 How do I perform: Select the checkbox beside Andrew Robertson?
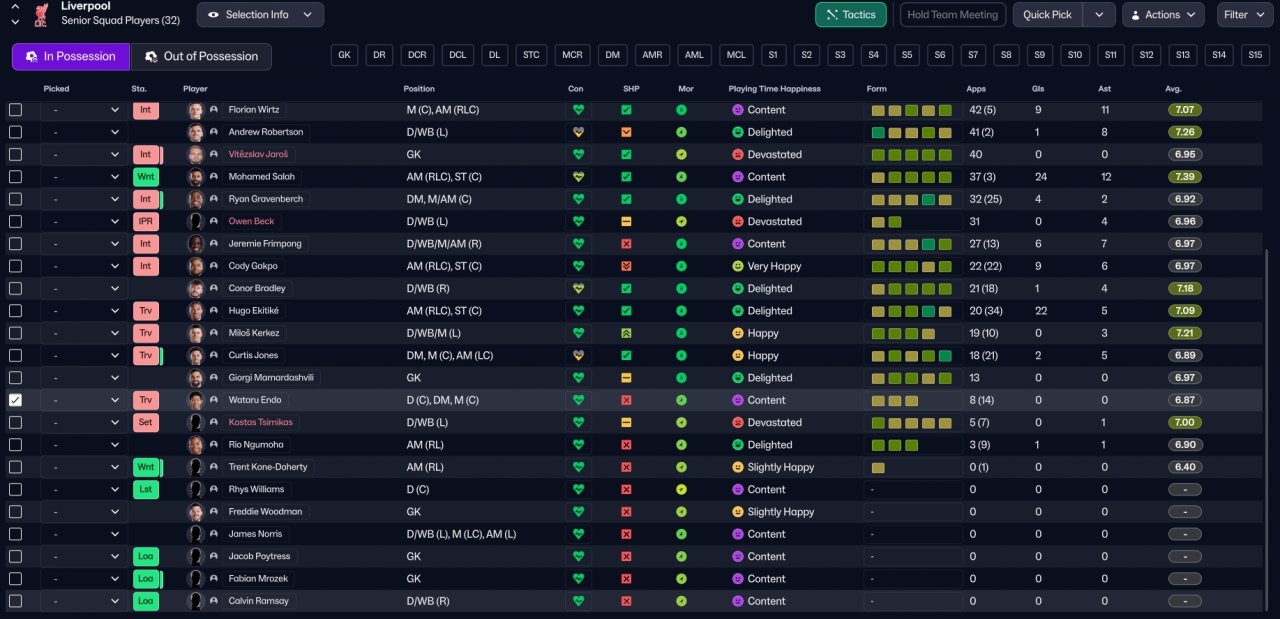(15, 132)
